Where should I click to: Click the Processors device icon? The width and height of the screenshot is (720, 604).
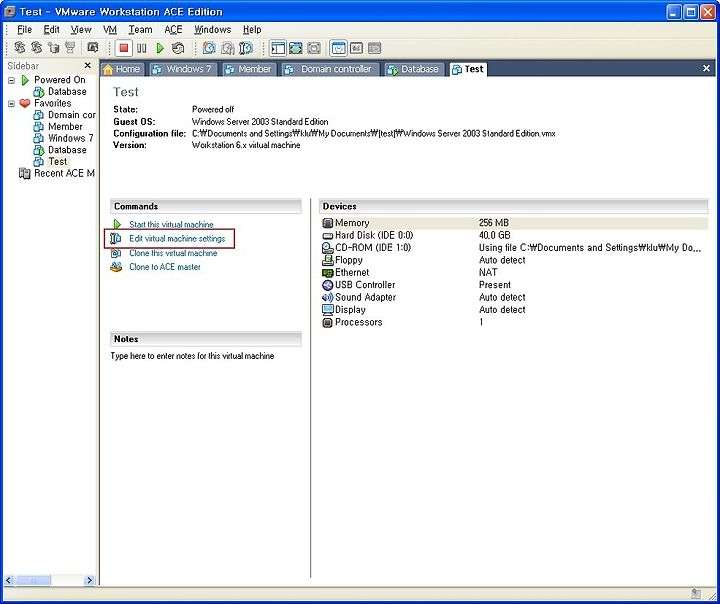pyautogui.click(x=327, y=322)
